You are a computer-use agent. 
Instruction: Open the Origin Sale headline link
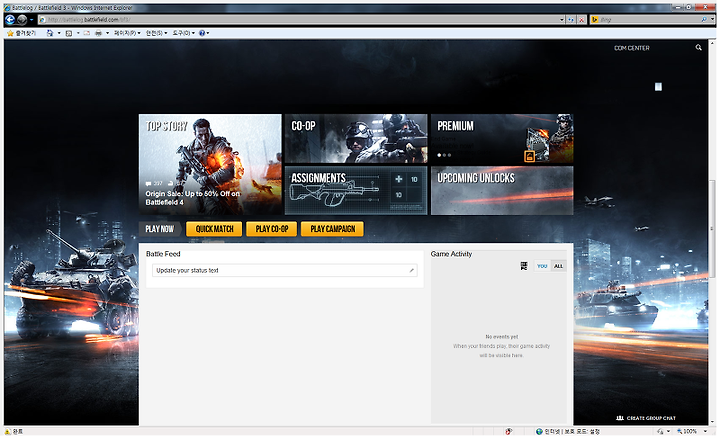(193, 198)
